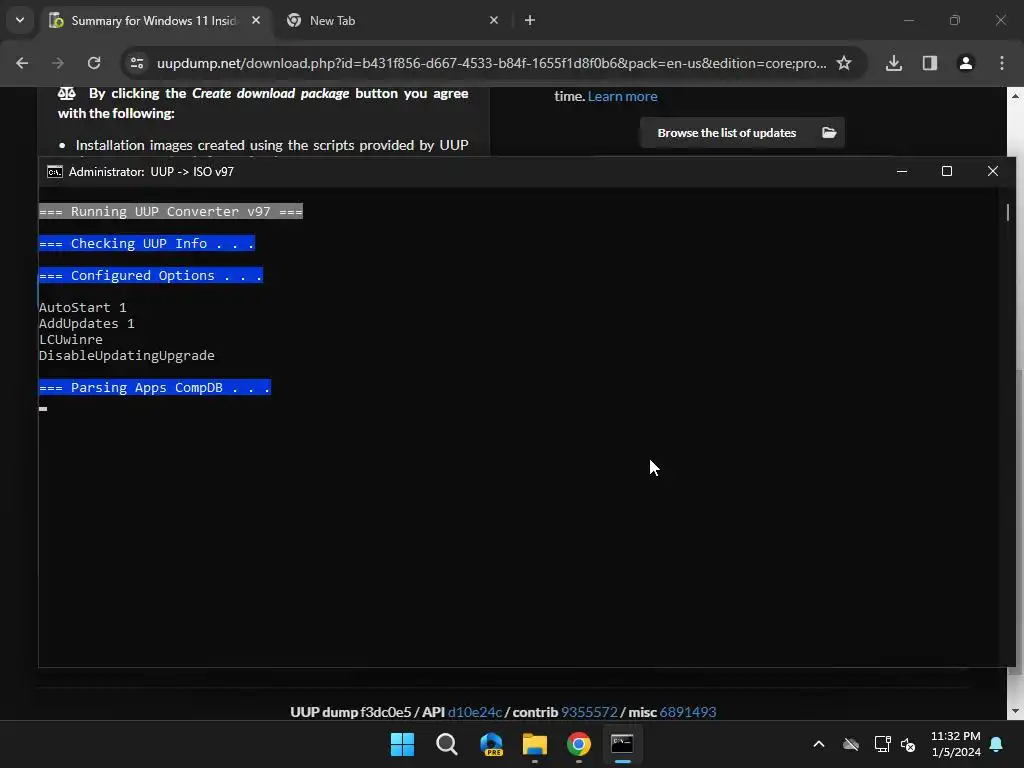Image resolution: width=1024 pixels, height=768 pixels.
Task: Open a new Chrome tab with the plus button
Action: tap(530, 20)
